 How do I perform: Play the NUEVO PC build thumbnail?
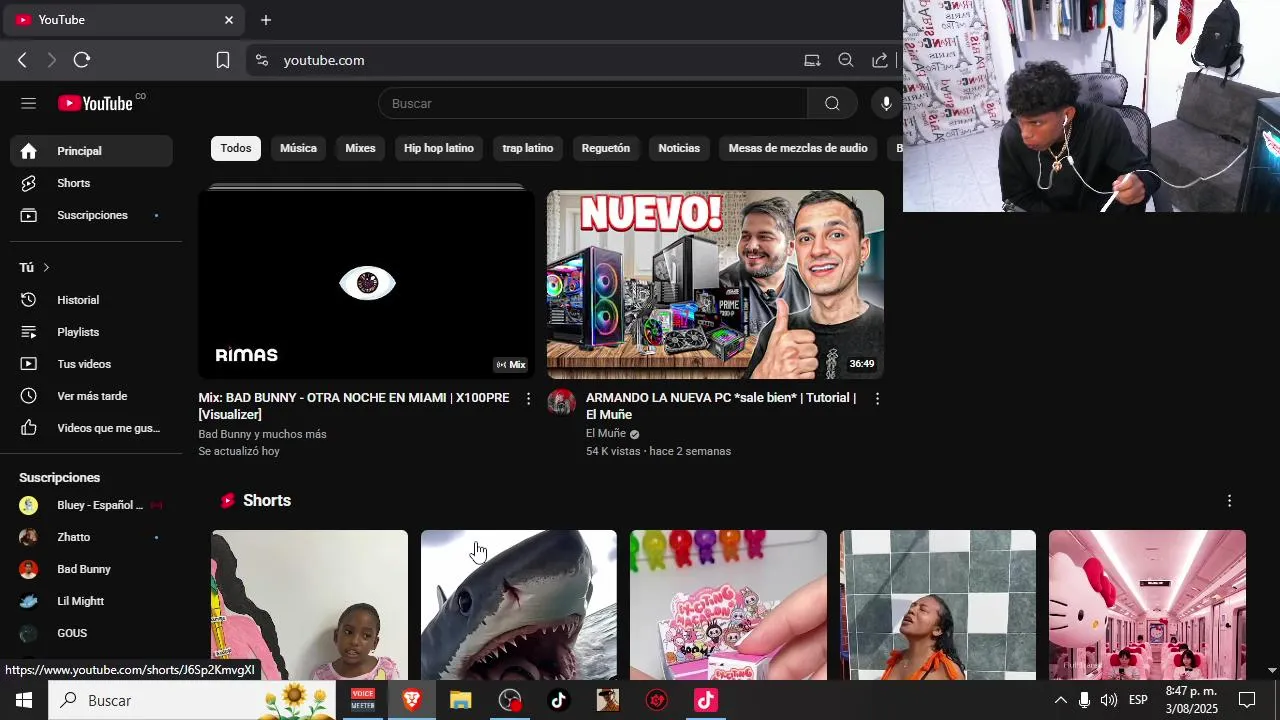715,284
